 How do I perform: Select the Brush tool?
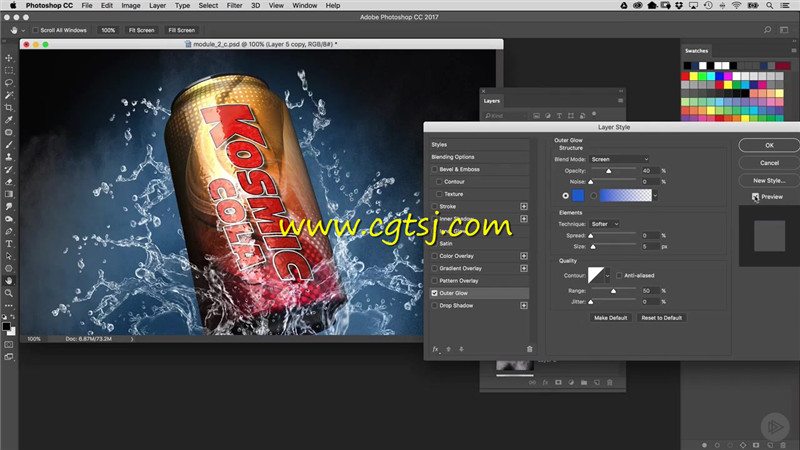[9, 144]
